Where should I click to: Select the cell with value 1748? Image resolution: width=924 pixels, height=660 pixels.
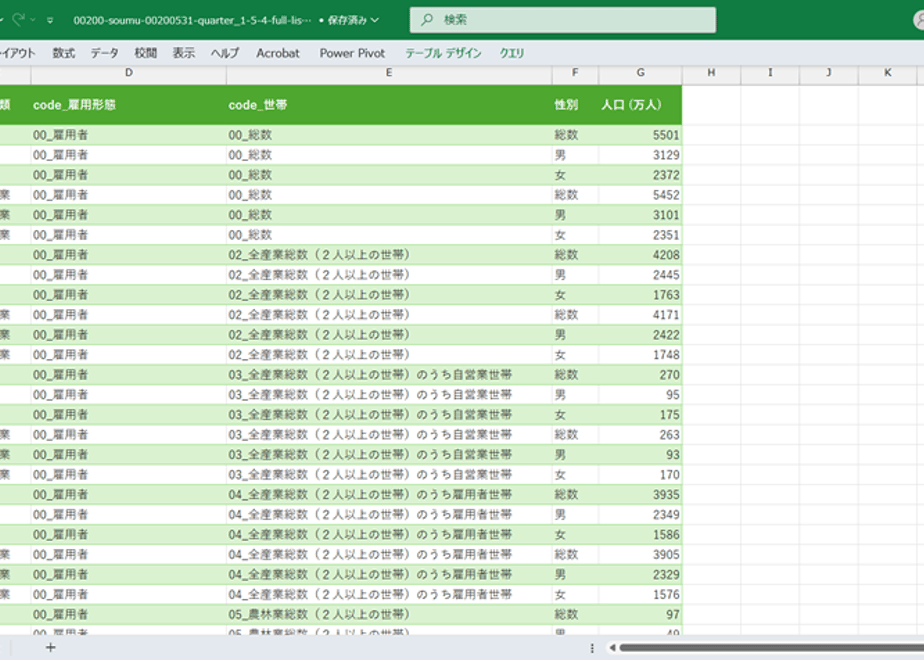pyautogui.click(x=641, y=355)
